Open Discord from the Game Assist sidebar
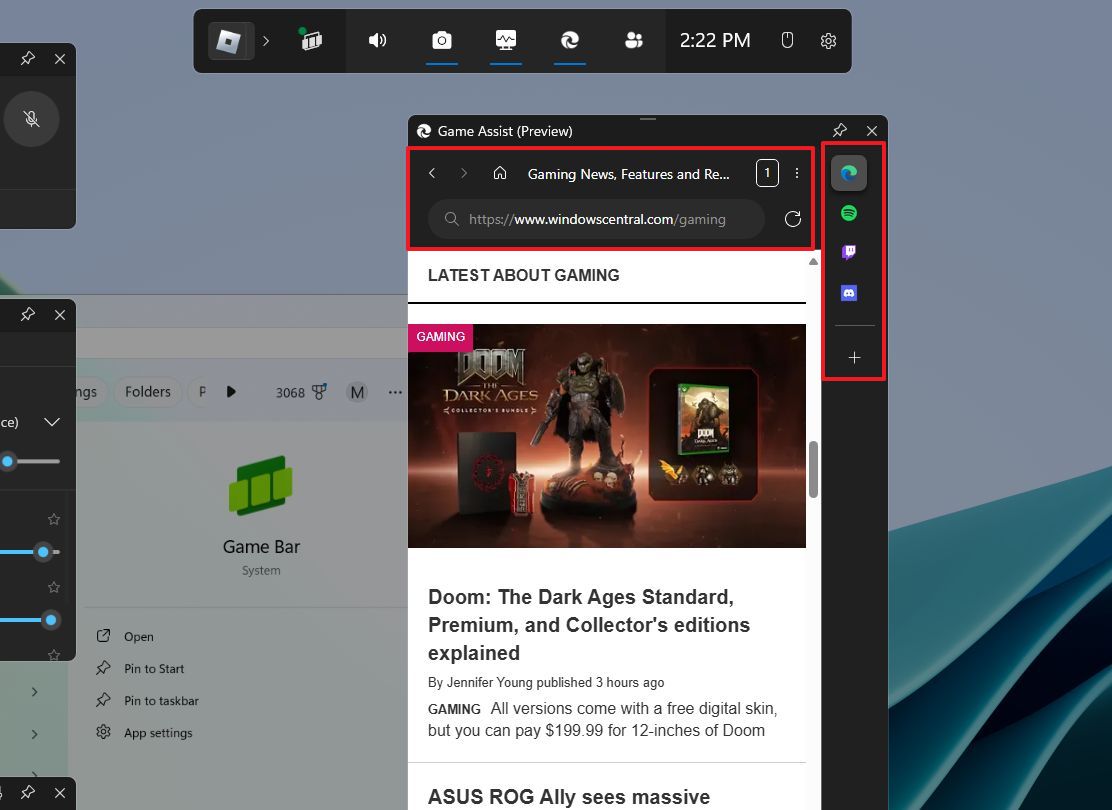 click(x=849, y=293)
